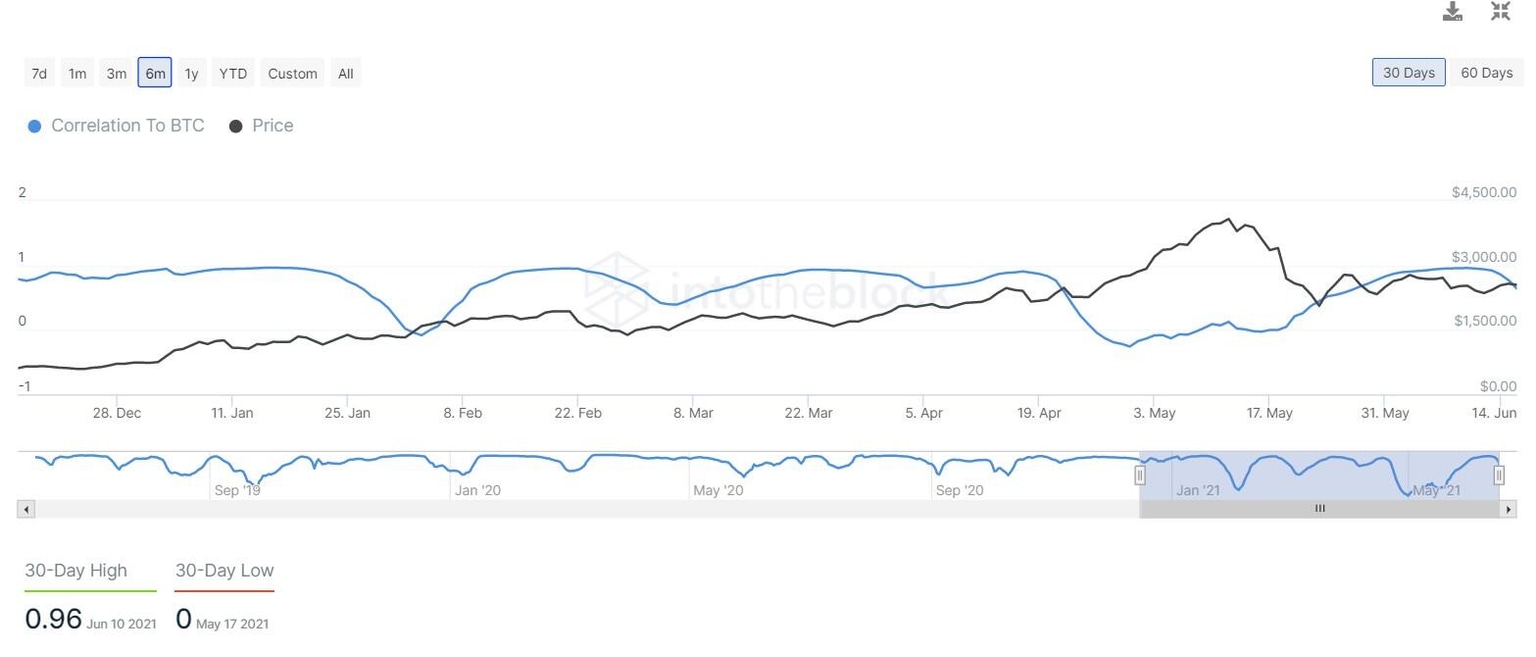Click the currently active 6m range button
Viewport: 1536px width, 657px height.
pos(155,72)
